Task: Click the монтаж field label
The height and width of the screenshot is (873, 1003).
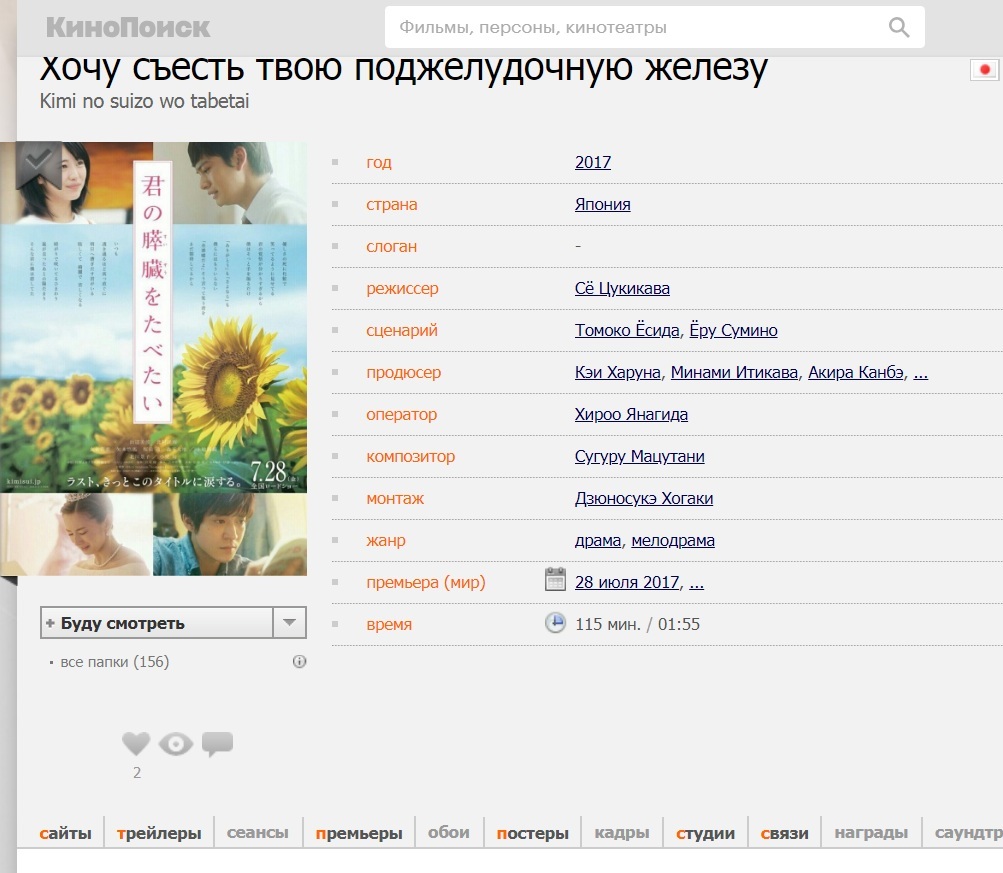Action: pyautogui.click(x=395, y=498)
